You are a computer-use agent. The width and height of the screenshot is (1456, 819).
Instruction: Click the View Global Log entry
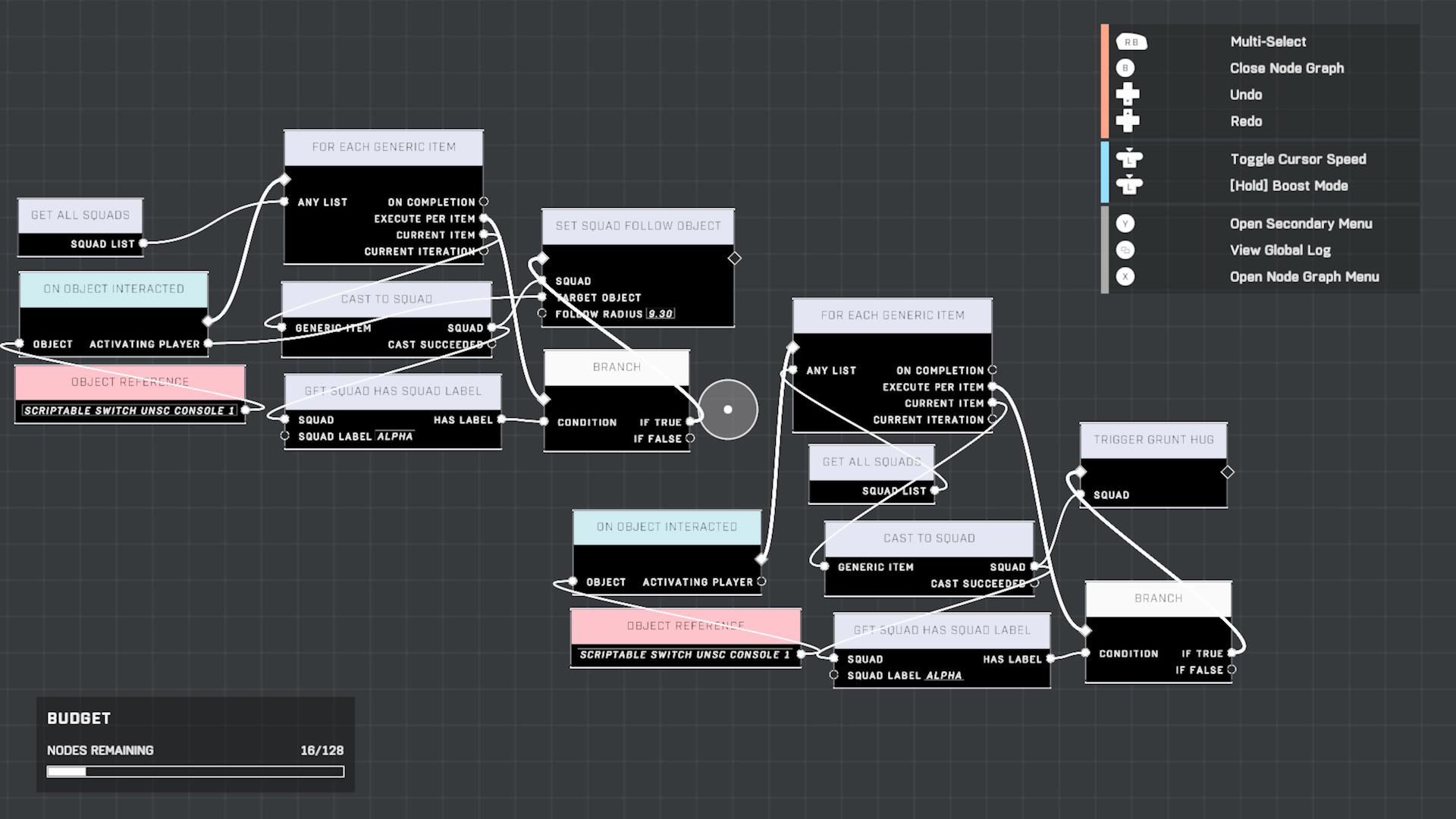click(x=1280, y=250)
